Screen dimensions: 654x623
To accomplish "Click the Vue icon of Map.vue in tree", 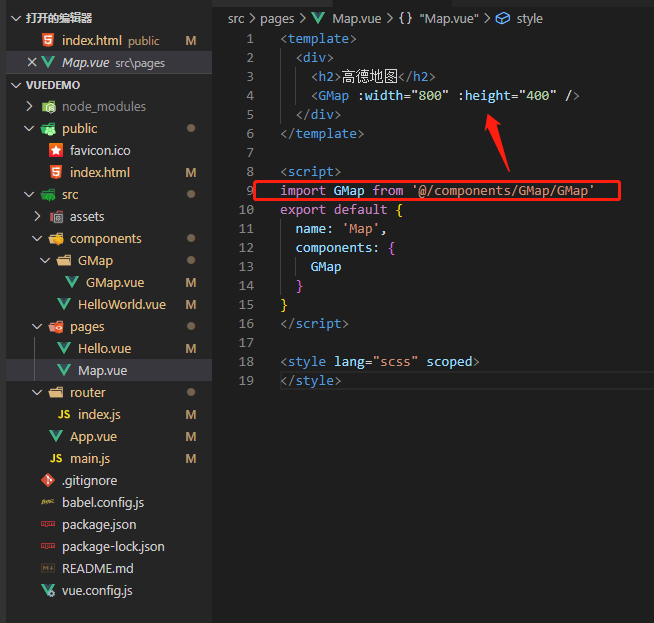I will point(64,371).
